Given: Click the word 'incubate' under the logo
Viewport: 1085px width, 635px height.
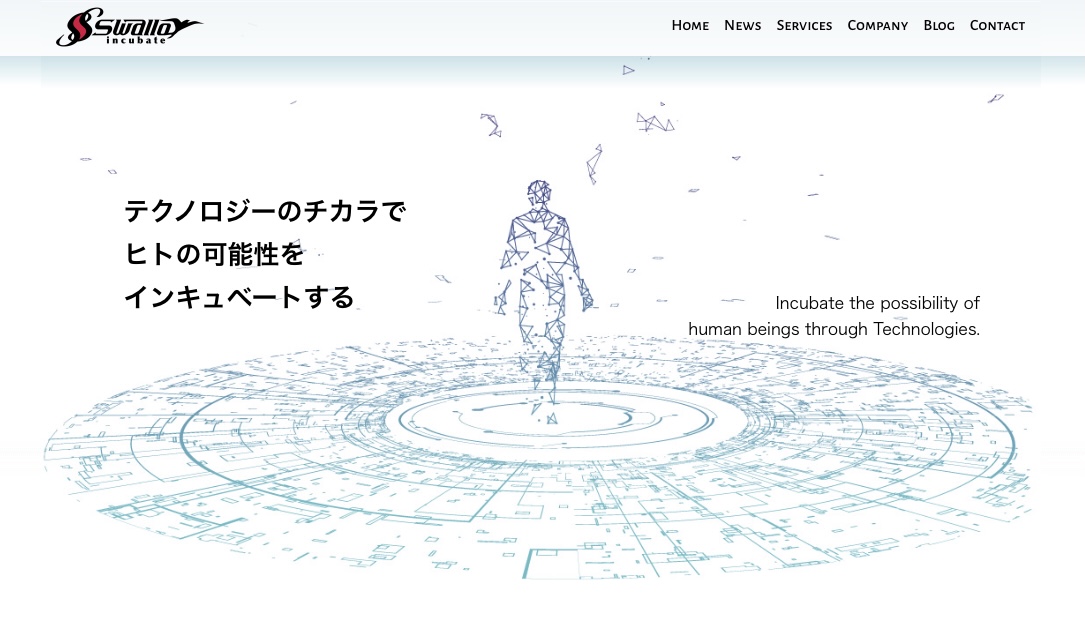Looking at the screenshot, I should pyautogui.click(x=136, y=40).
